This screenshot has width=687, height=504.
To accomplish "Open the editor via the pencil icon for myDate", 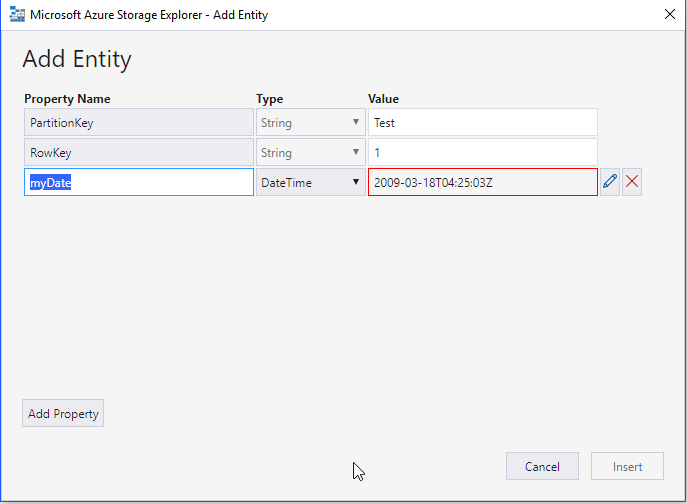I will [609, 182].
